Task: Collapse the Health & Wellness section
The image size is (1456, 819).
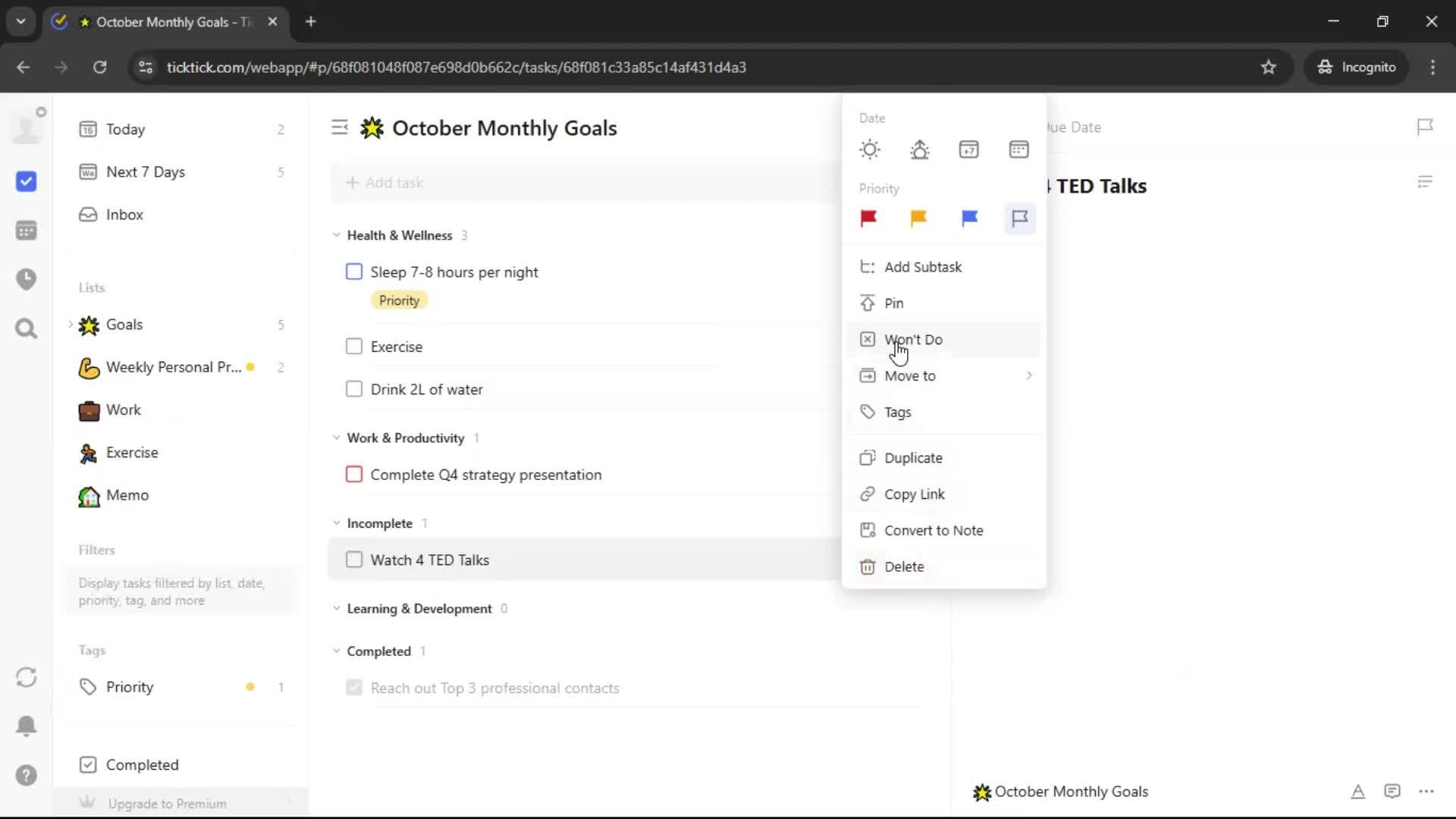Action: pos(337,235)
